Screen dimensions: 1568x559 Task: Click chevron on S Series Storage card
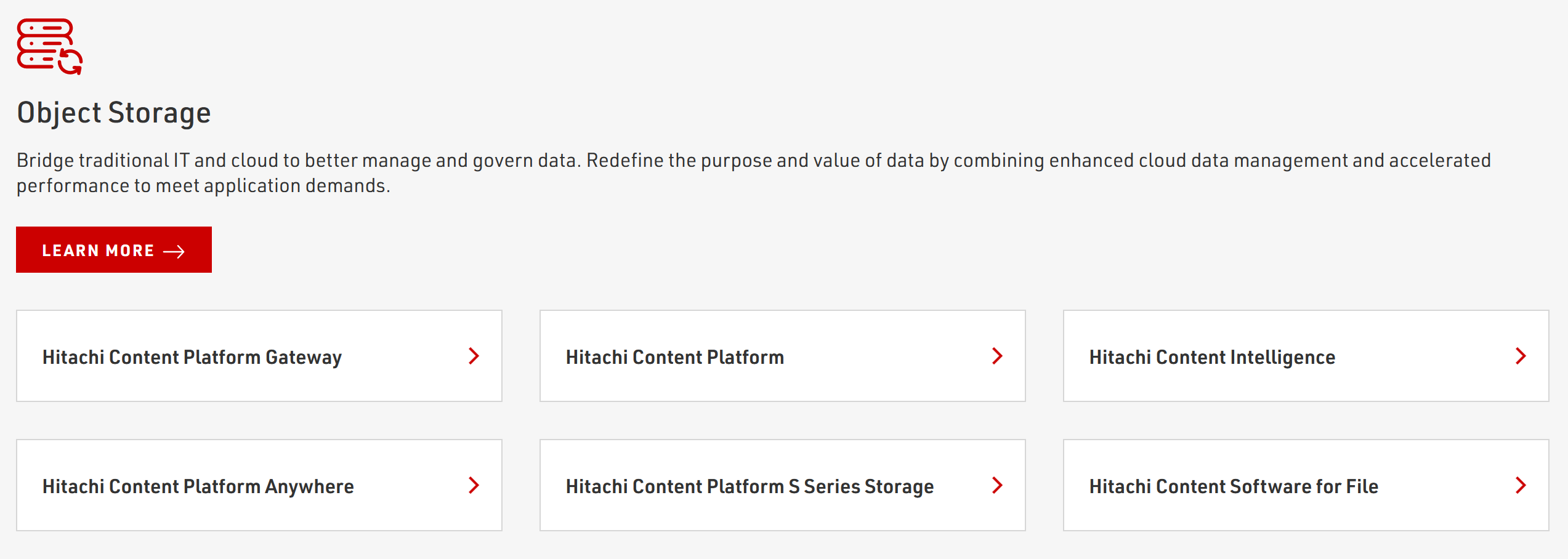pos(997,485)
